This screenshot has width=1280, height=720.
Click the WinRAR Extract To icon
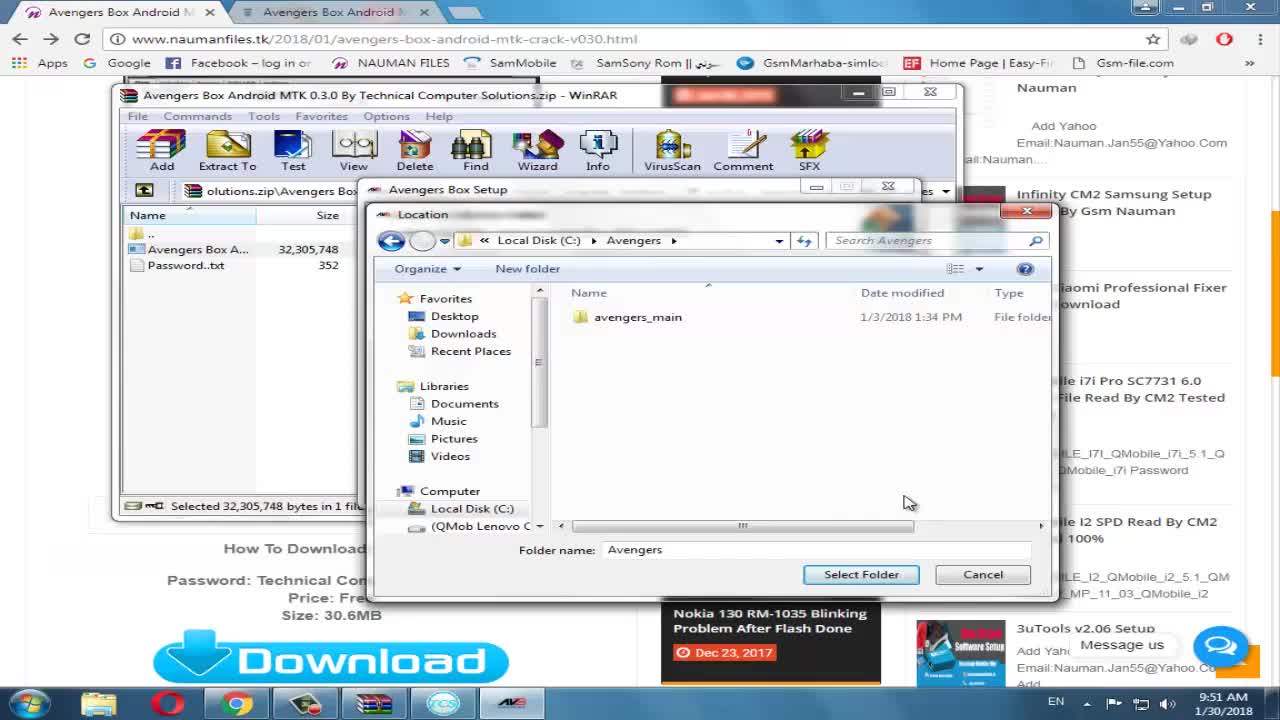tap(227, 150)
